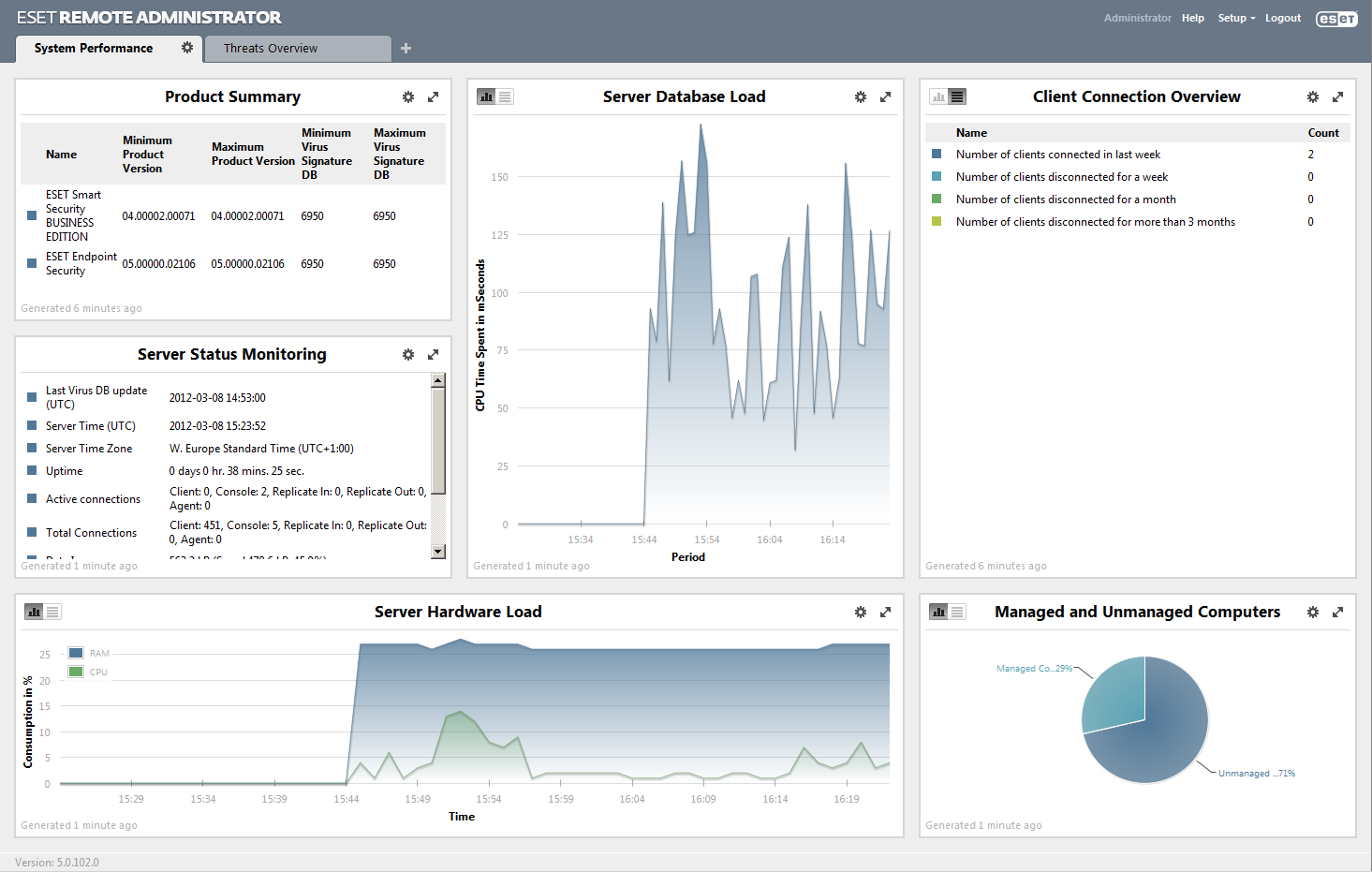Open settings gear on Managed and Unmanaged Computers
Image resolution: width=1372 pixels, height=872 pixels.
(x=1312, y=612)
